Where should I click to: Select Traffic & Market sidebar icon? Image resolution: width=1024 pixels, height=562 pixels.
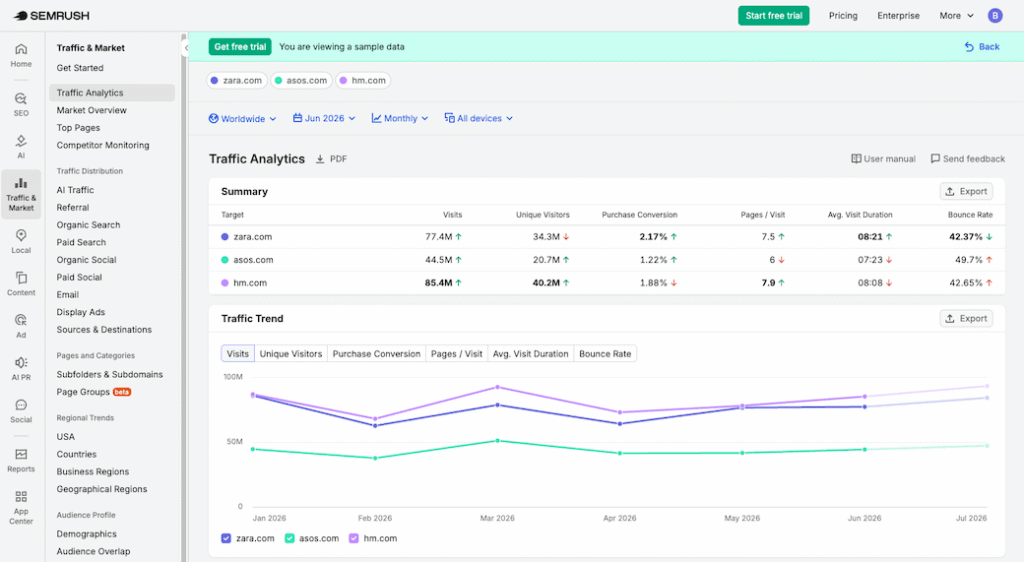(21, 195)
